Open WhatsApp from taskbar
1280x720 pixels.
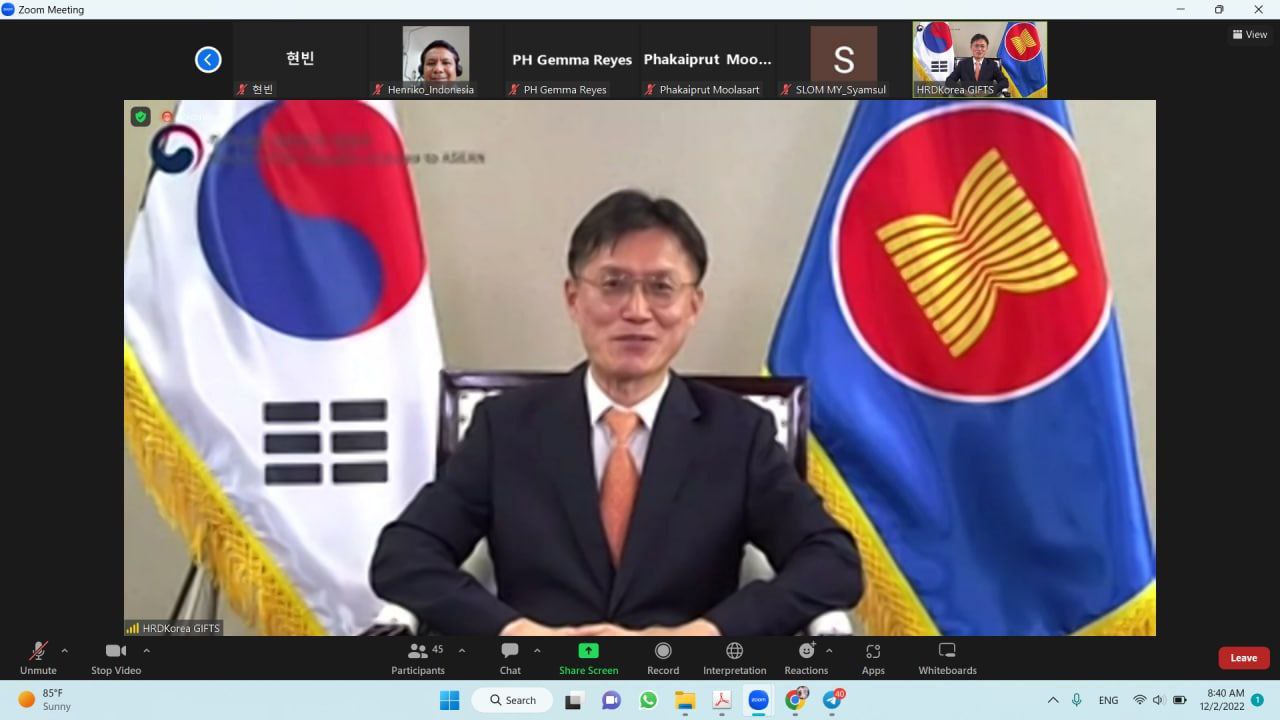click(648, 700)
